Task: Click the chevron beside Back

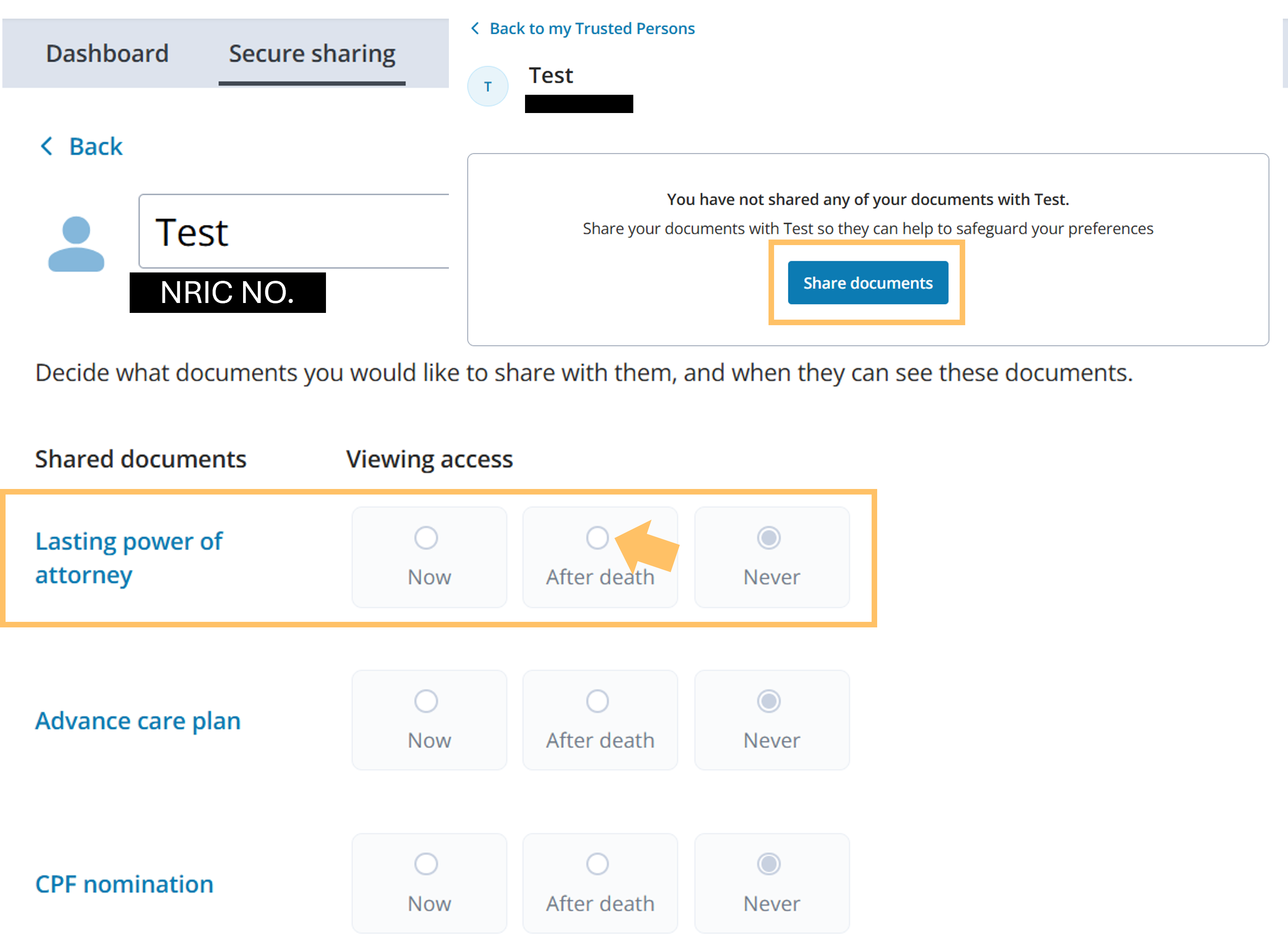Action: tap(47, 146)
